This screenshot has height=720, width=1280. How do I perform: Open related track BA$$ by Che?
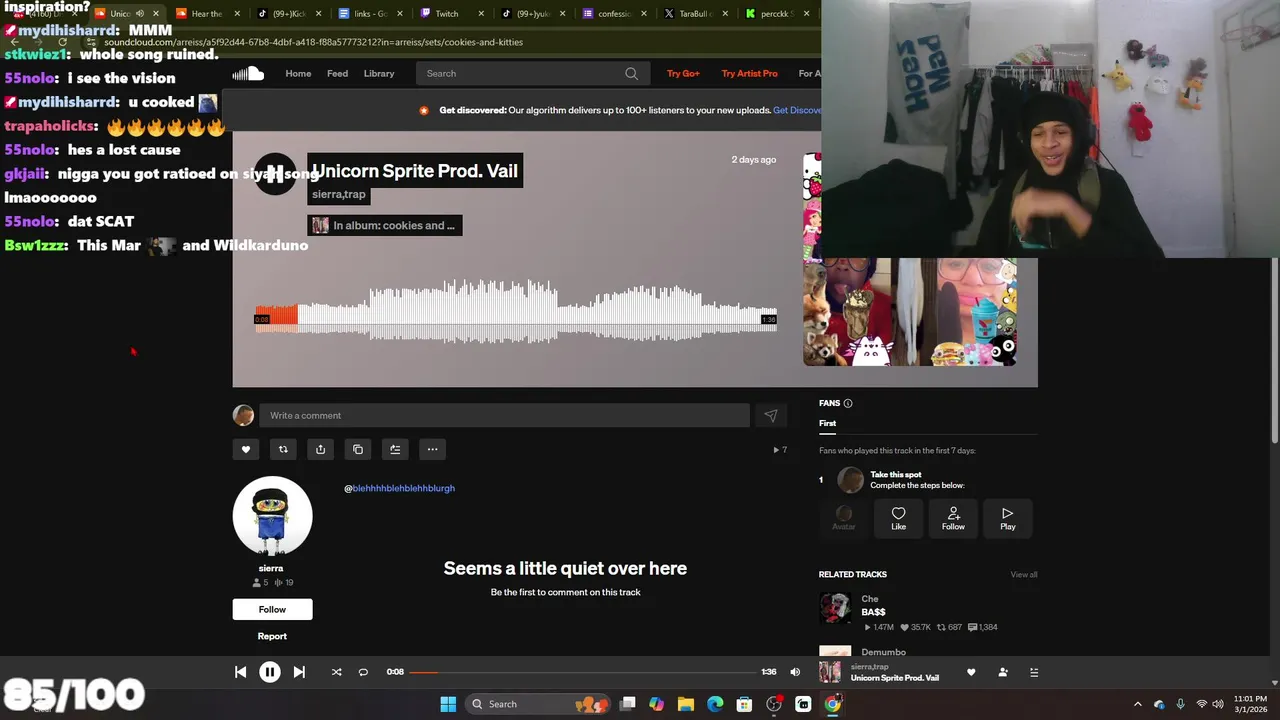[873, 612]
